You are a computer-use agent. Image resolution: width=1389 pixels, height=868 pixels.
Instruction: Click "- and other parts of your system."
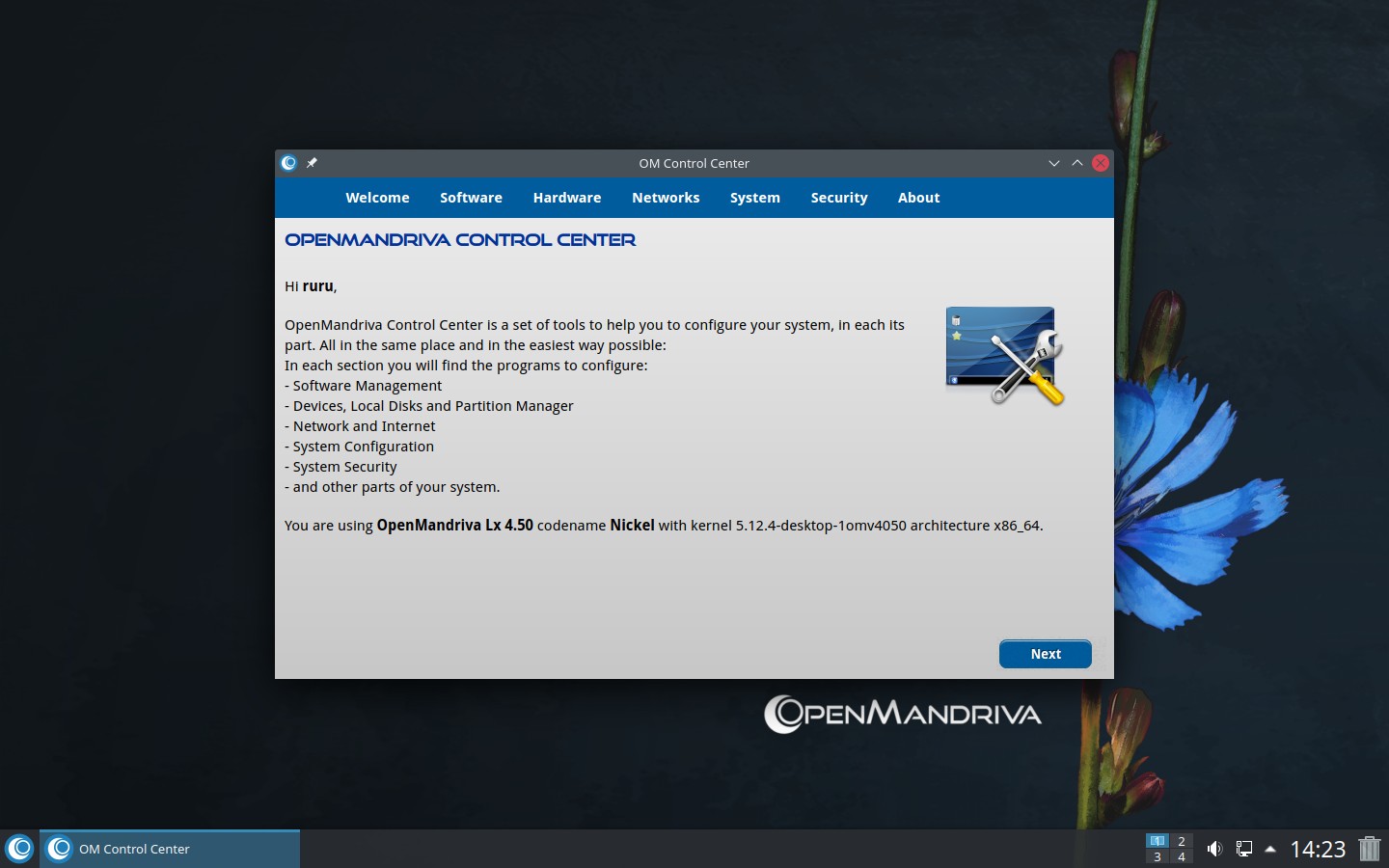click(x=393, y=487)
